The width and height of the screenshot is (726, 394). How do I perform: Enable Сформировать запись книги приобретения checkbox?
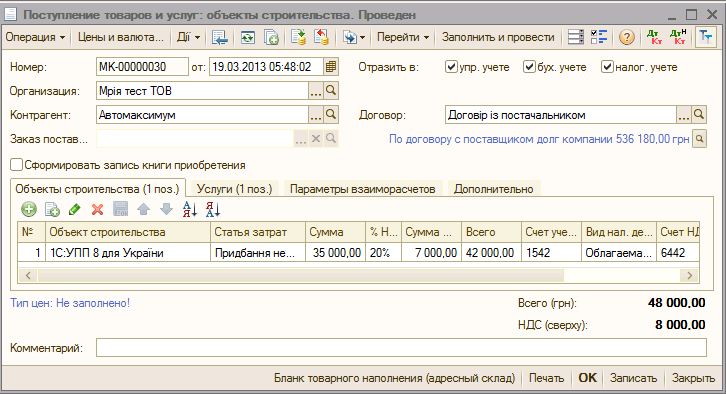pos(17,165)
